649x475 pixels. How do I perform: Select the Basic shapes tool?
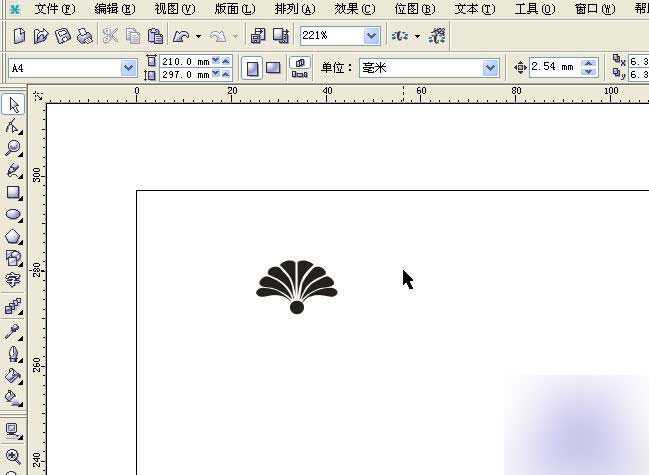pos(13,258)
